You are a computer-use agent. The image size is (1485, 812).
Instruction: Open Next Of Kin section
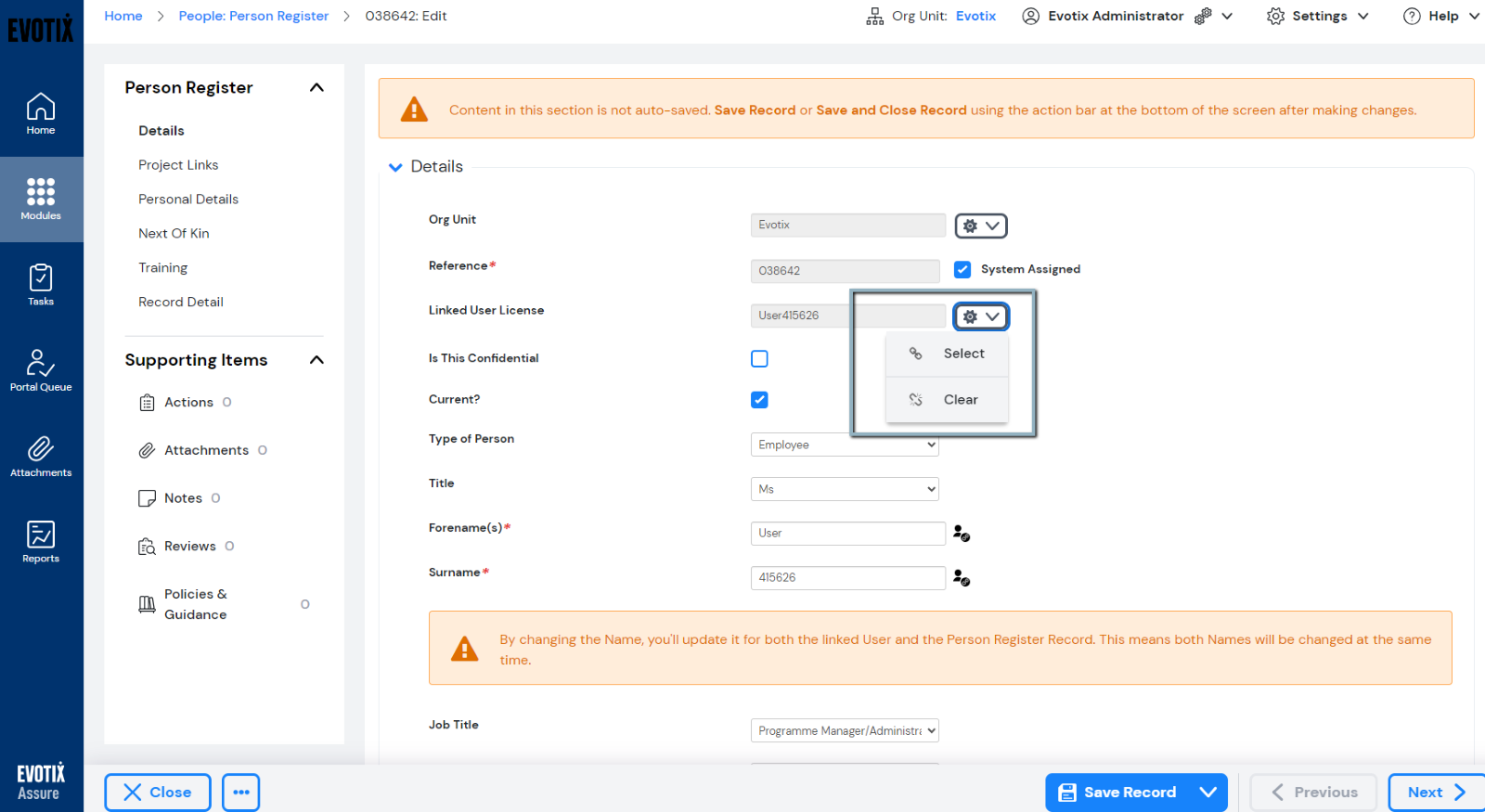tap(174, 234)
